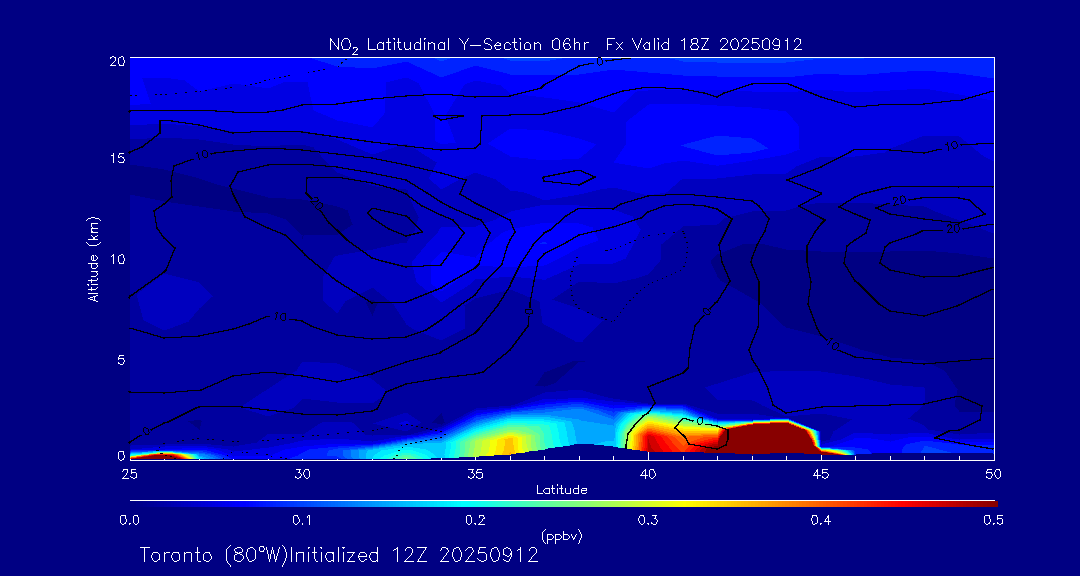Click latitude axis tick label "40"
The image size is (1080, 576).
648,474
